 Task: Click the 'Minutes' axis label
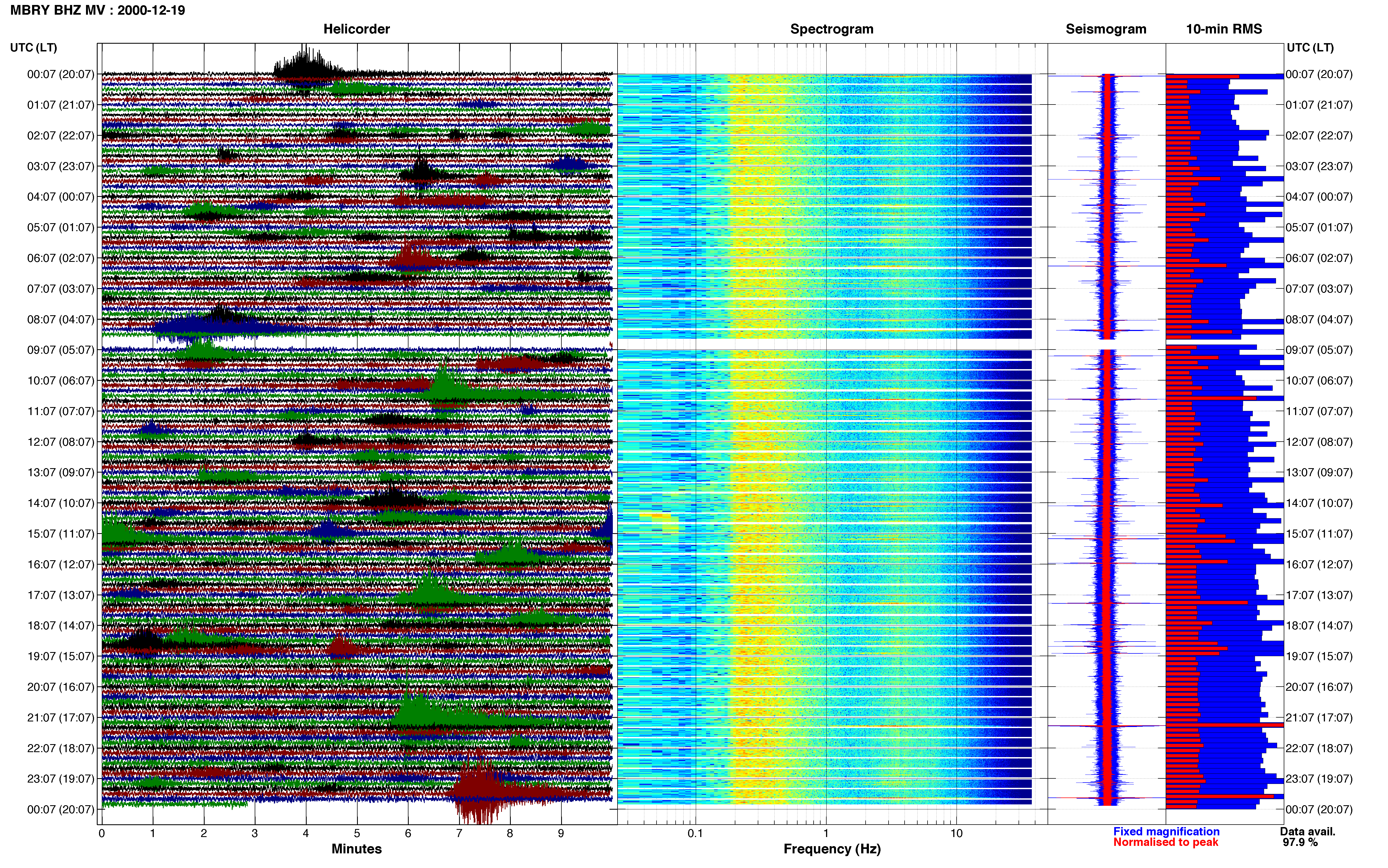tap(356, 848)
